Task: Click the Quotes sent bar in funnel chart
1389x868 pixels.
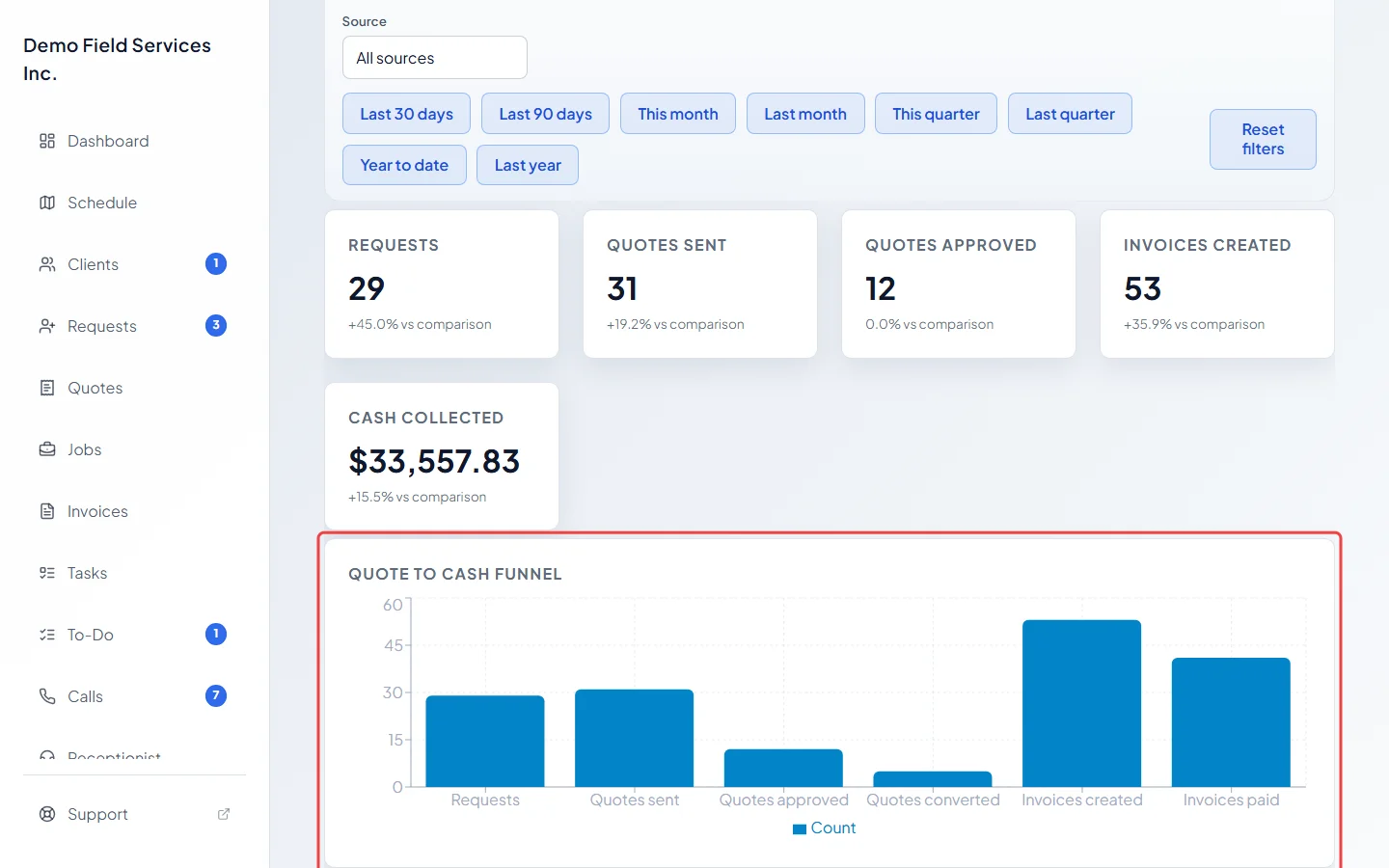Action: (x=634, y=738)
